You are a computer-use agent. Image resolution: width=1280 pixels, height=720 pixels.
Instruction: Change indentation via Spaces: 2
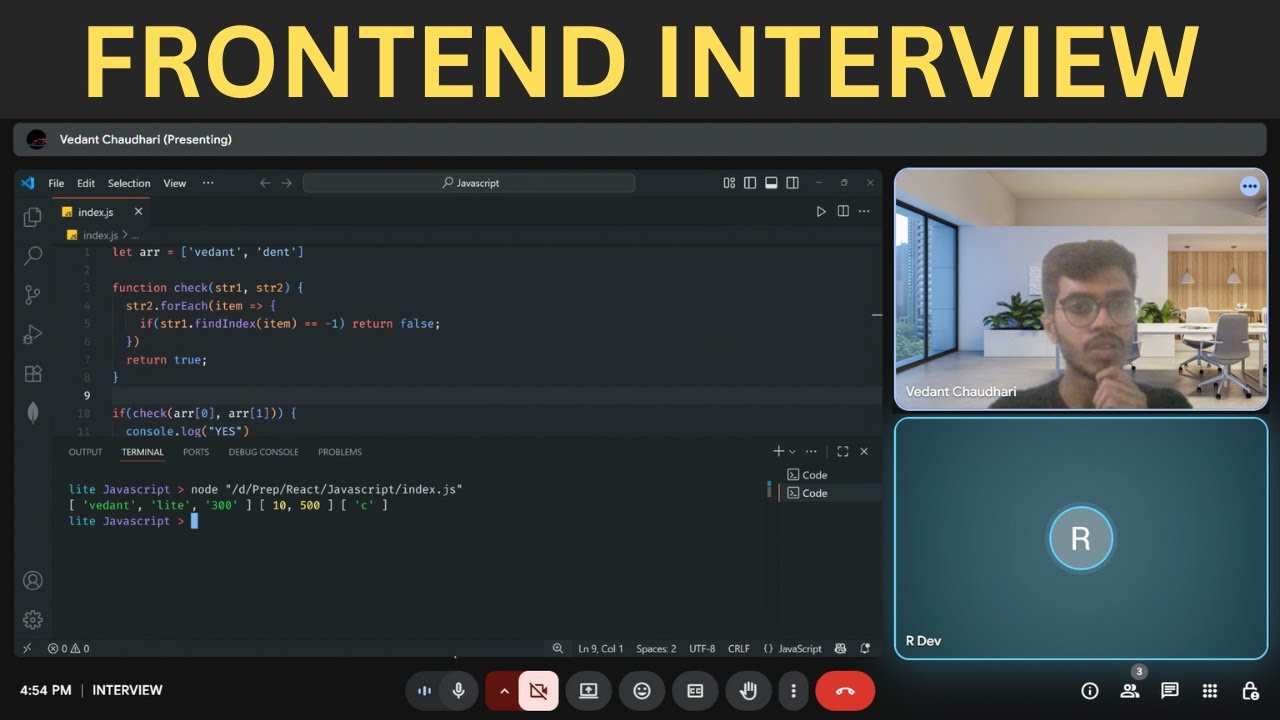(x=656, y=648)
